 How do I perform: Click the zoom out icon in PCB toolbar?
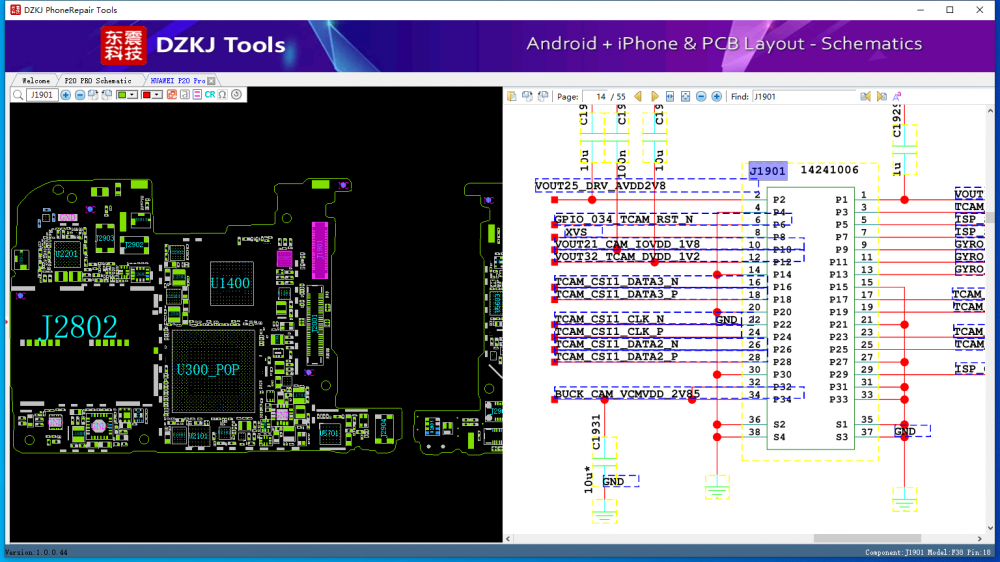tap(80, 95)
